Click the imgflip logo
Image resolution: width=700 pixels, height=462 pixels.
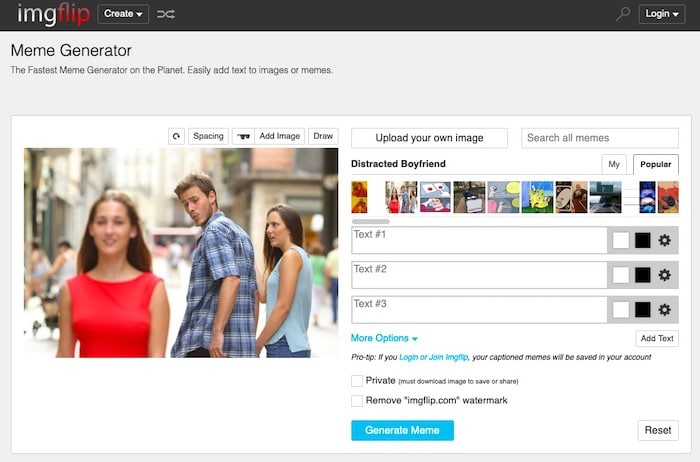[x=52, y=14]
